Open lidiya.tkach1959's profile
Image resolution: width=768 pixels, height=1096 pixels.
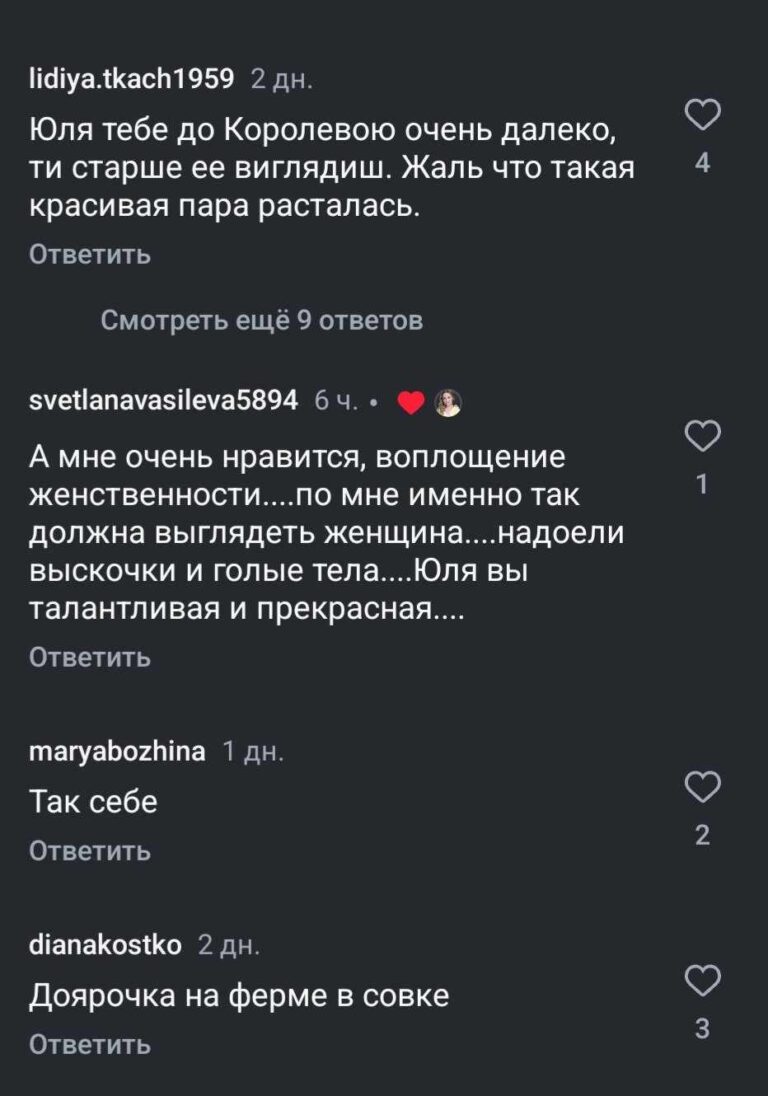[131, 77]
